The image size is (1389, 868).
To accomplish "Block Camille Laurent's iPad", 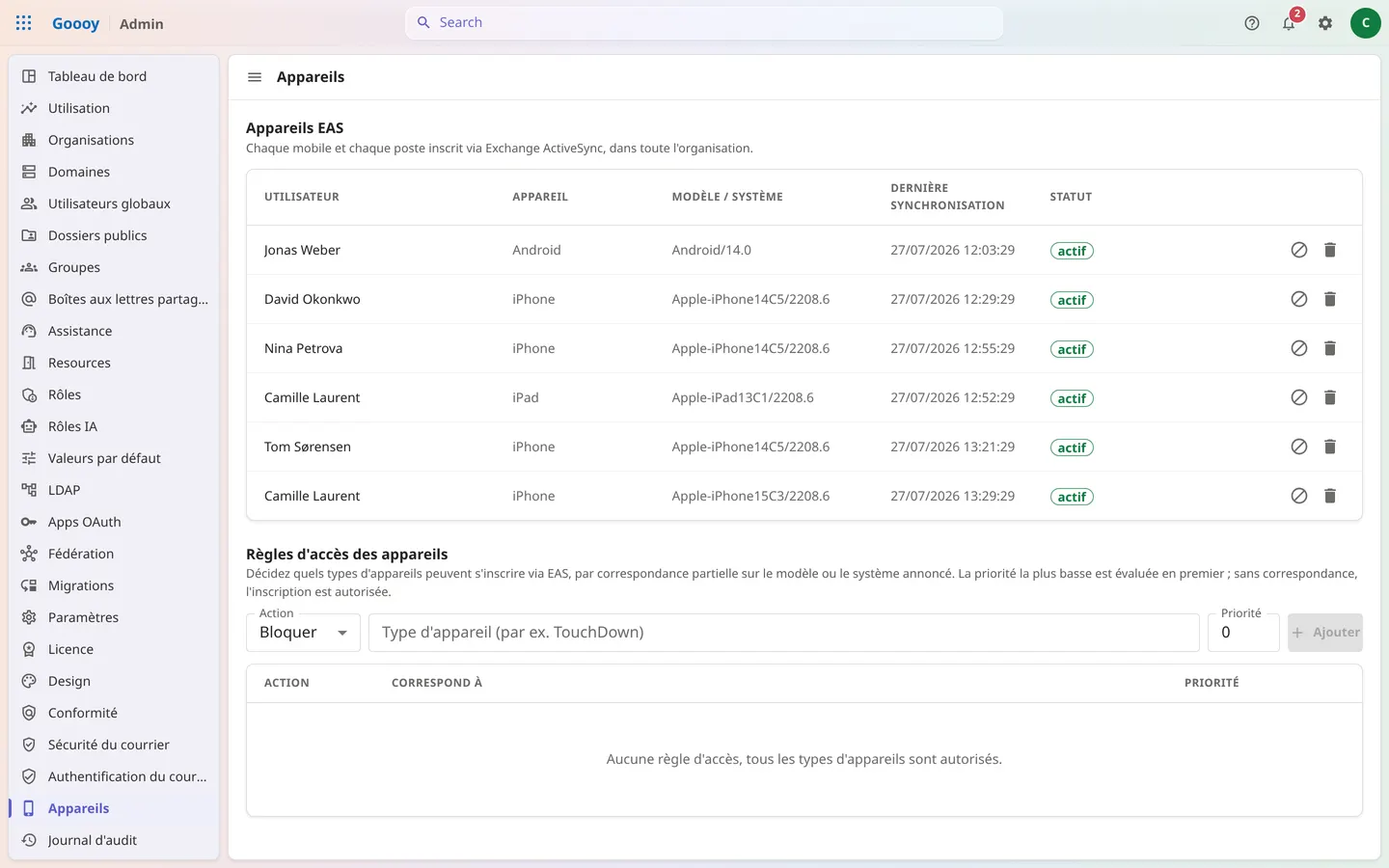I will click(1299, 397).
